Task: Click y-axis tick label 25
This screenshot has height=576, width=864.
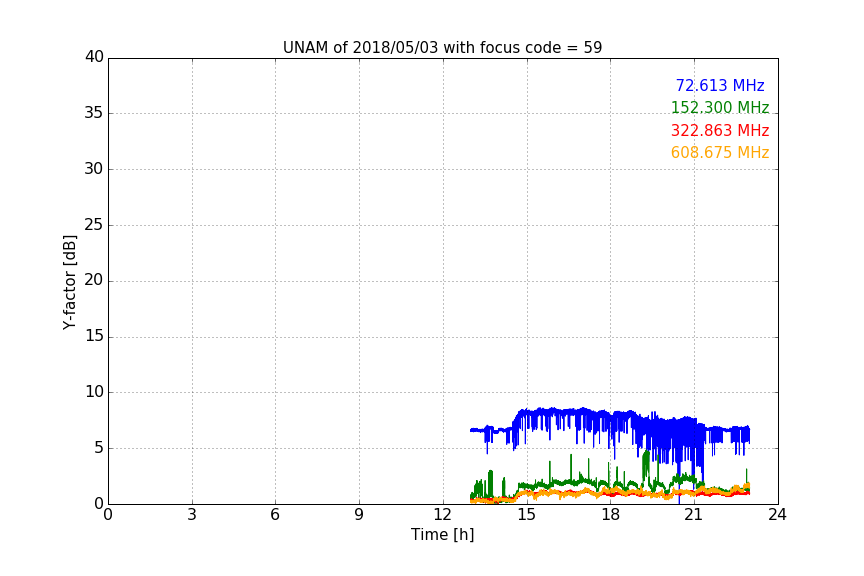Action: point(94,225)
